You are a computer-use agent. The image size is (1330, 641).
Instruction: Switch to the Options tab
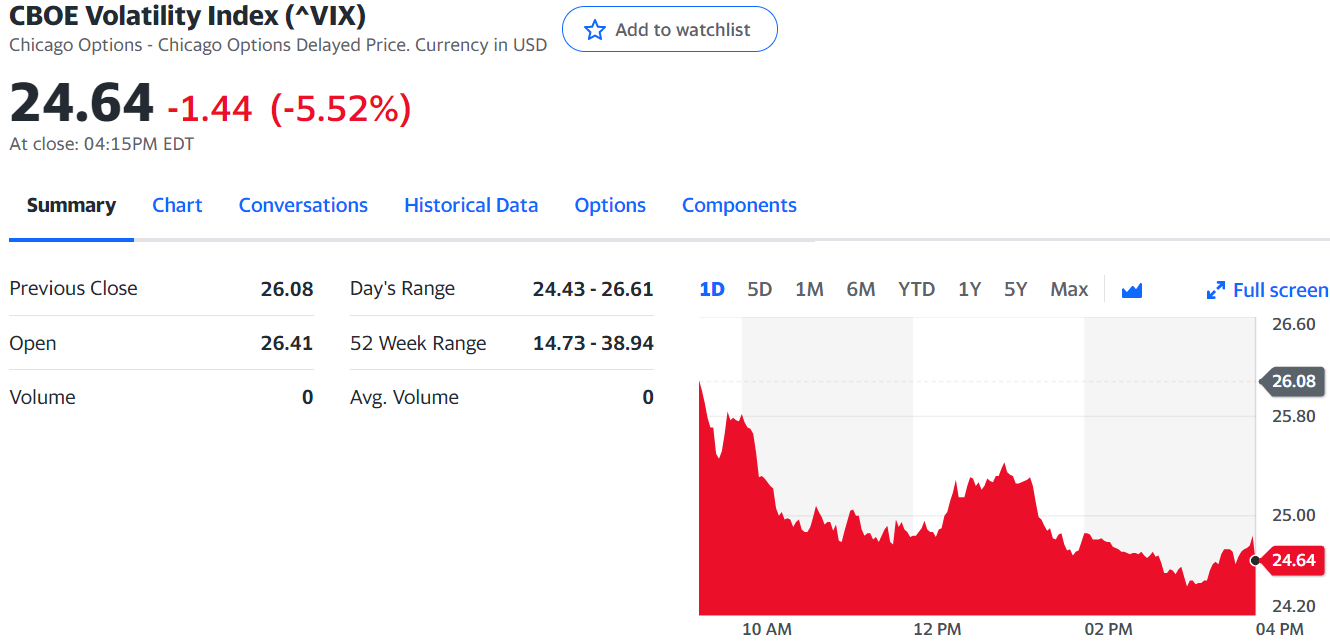pyautogui.click(x=610, y=205)
